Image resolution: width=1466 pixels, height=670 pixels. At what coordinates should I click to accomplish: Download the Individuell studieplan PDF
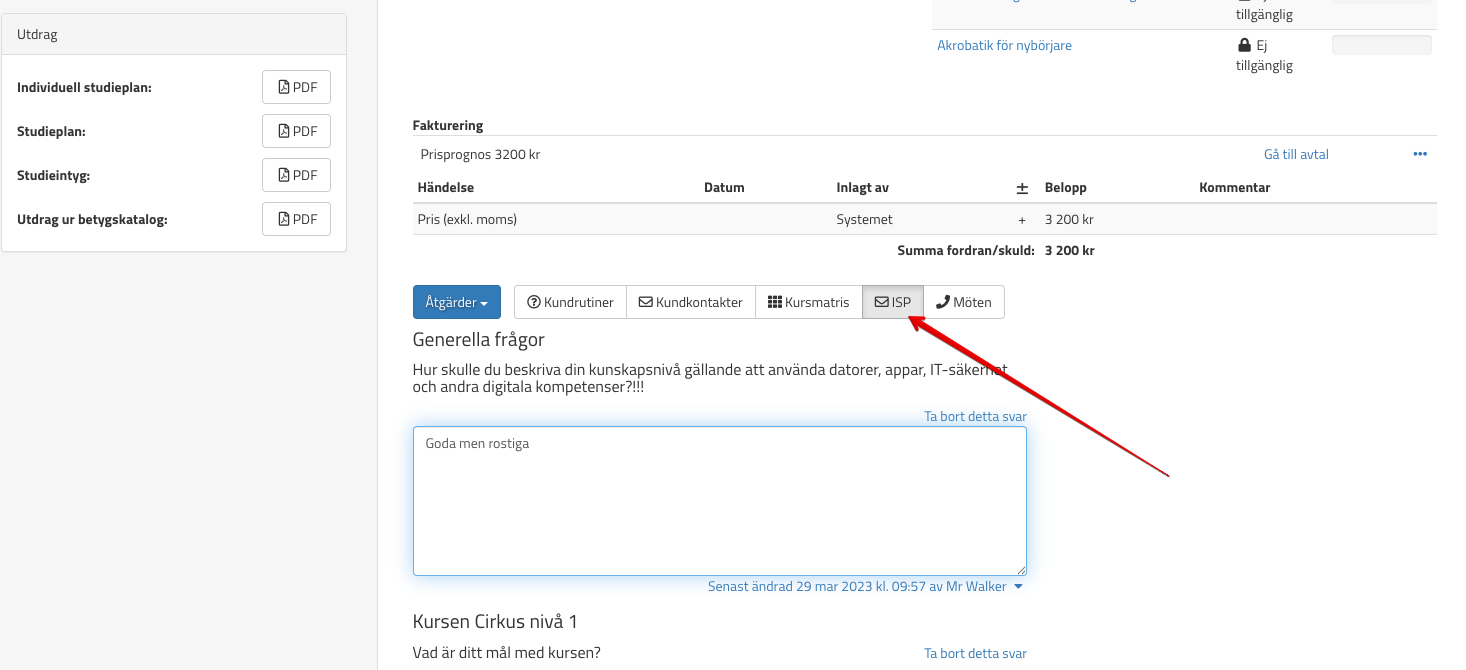click(x=296, y=87)
